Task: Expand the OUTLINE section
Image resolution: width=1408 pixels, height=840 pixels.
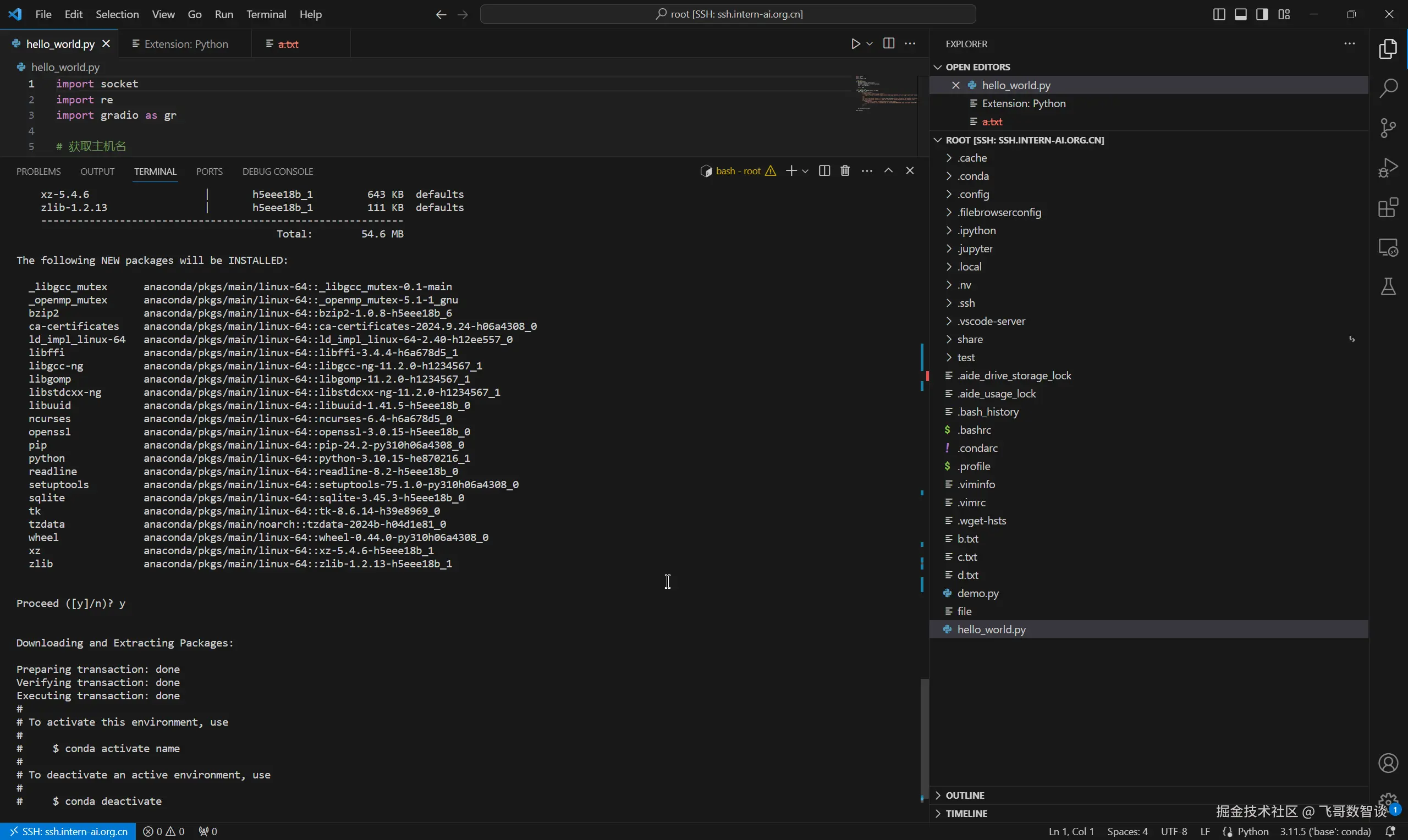Action: 965,795
